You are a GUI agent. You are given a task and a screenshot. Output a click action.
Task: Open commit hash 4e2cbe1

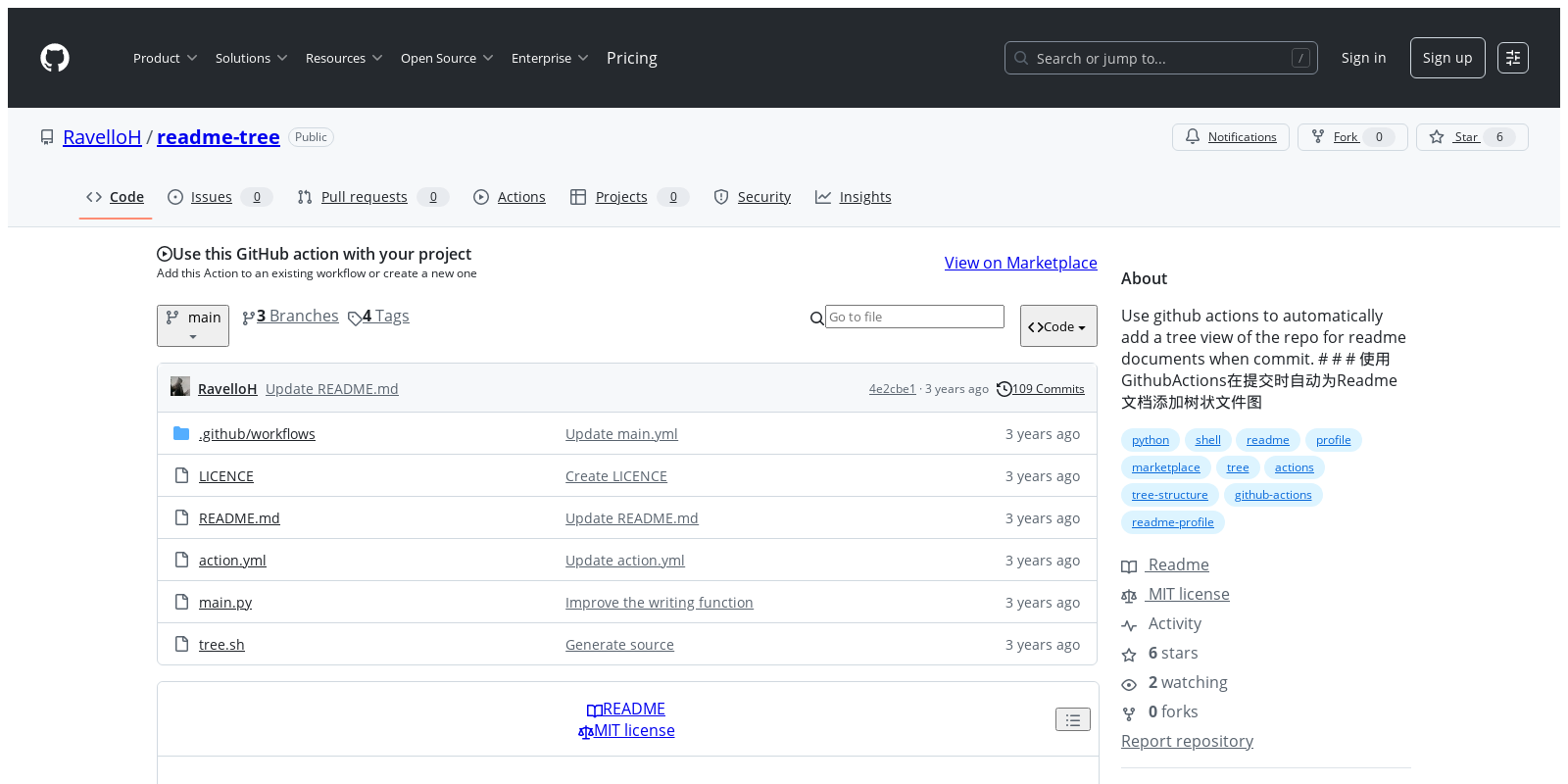click(892, 389)
